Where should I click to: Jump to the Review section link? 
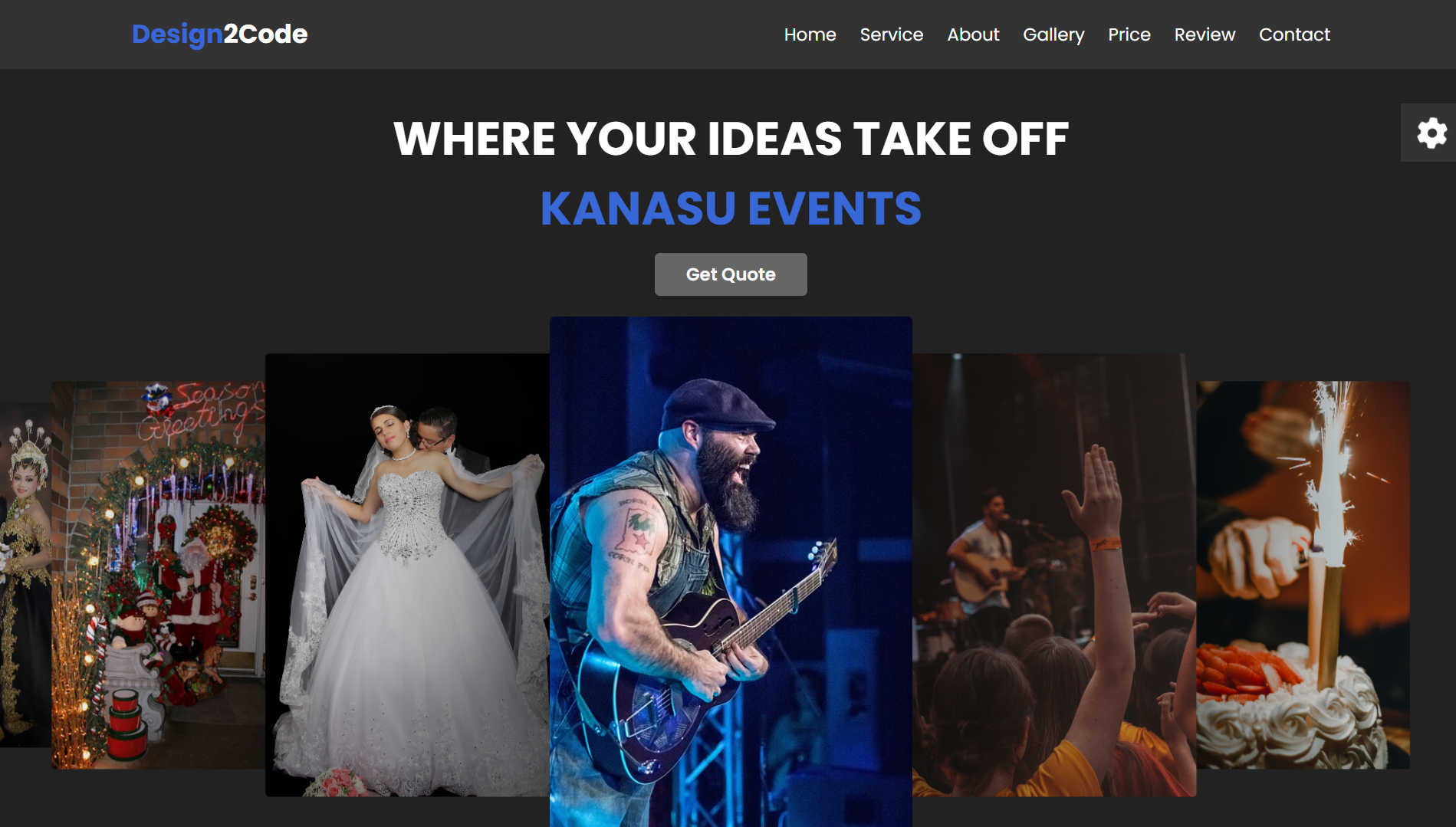point(1205,34)
